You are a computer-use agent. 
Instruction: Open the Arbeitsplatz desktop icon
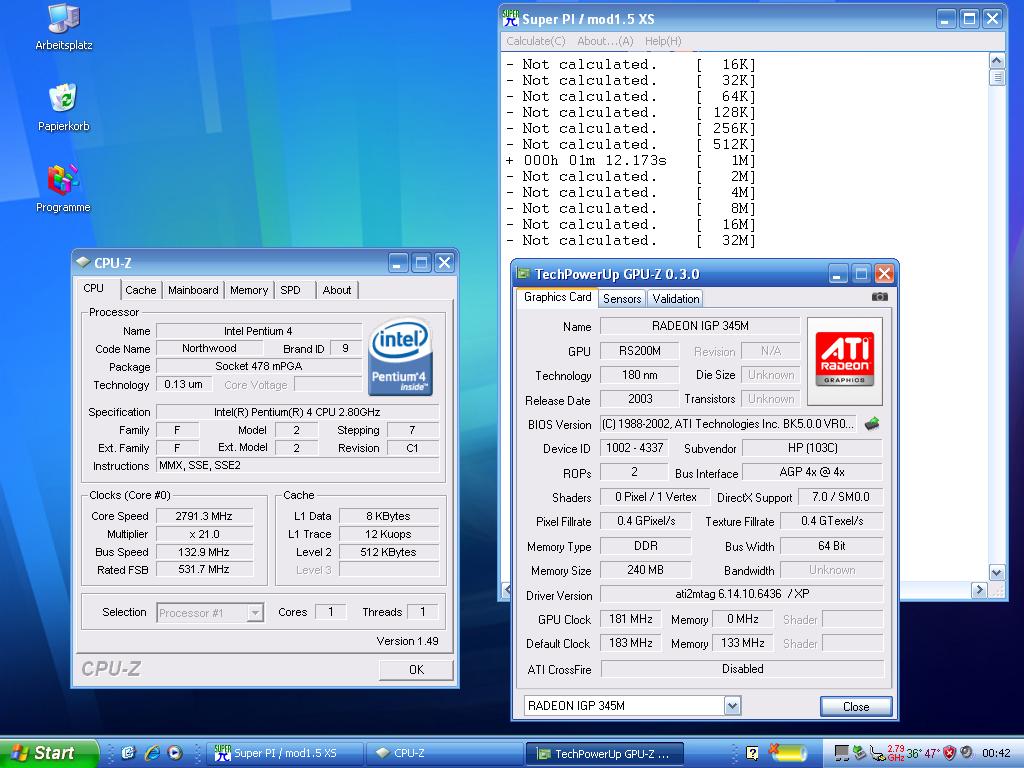tap(63, 19)
